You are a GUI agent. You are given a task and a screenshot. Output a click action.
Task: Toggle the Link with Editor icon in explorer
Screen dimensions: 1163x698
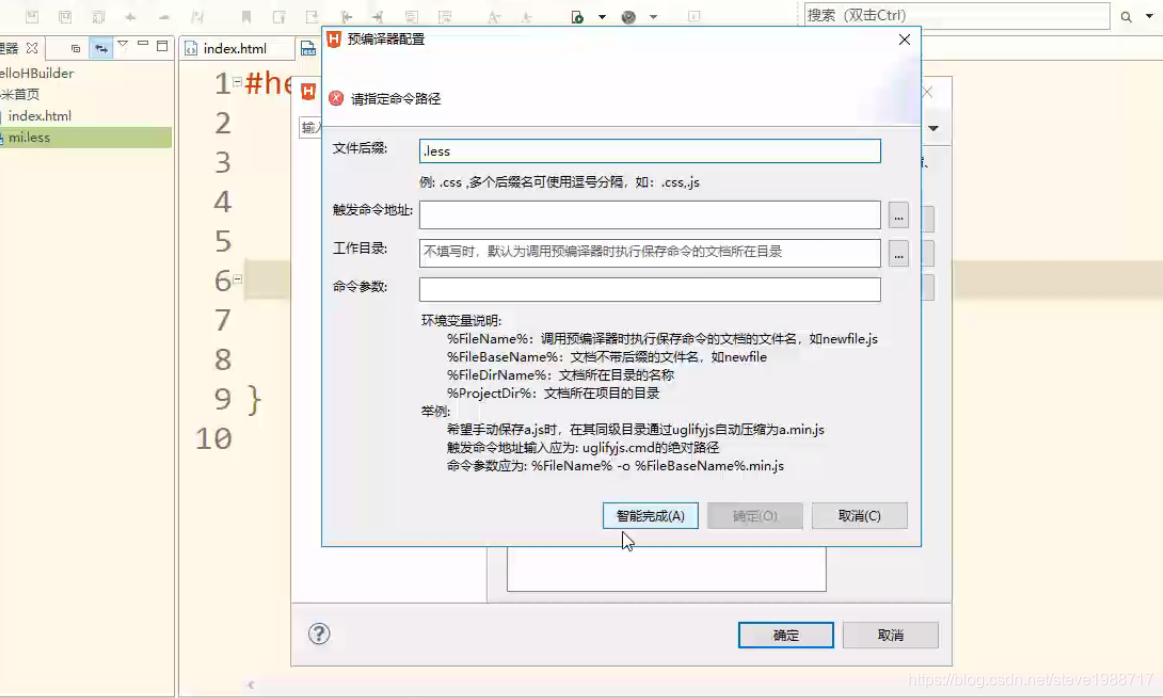pyautogui.click(x=101, y=48)
